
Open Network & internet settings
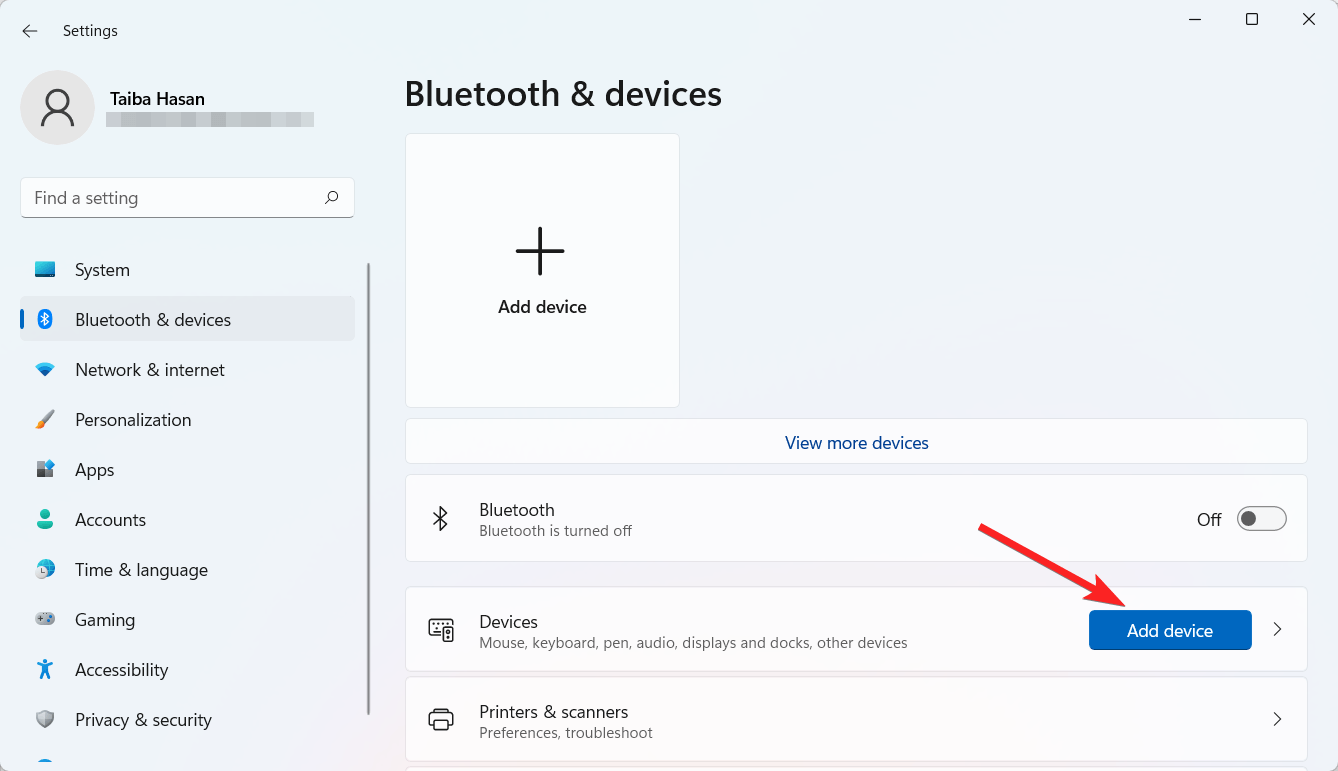[187, 370]
